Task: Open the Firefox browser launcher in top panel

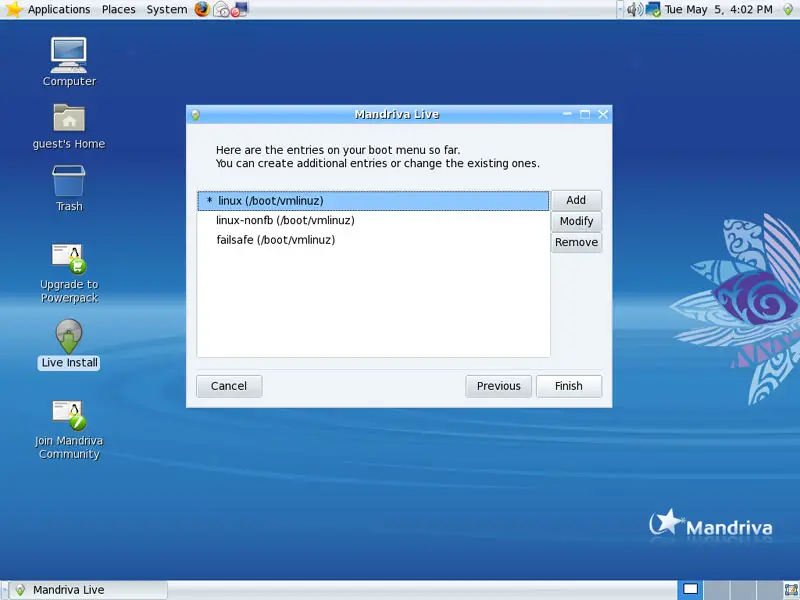Action: [202, 9]
